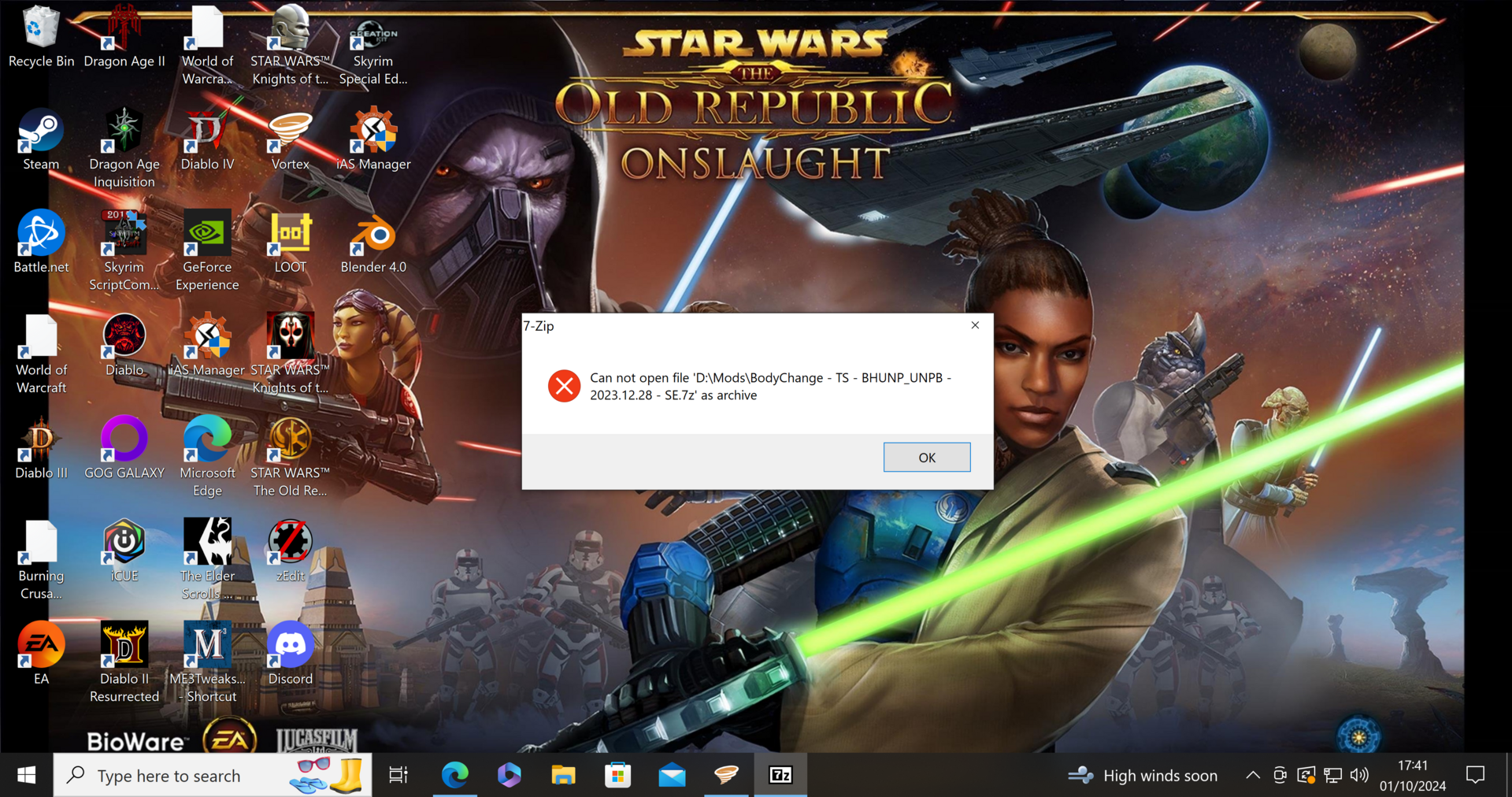The height and width of the screenshot is (797, 1512).
Task: Open File Explorer from the taskbar
Action: pyautogui.click(x=563, y=776)
